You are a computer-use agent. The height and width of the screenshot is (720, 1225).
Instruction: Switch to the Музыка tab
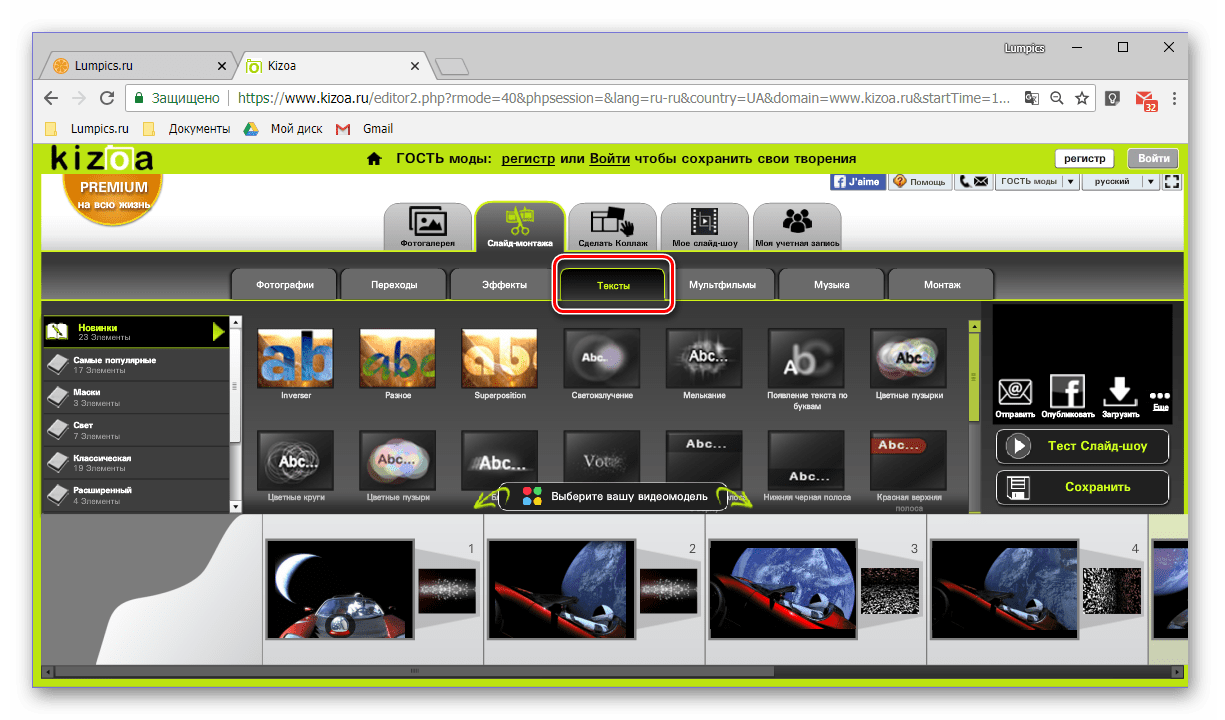point(831,285)
